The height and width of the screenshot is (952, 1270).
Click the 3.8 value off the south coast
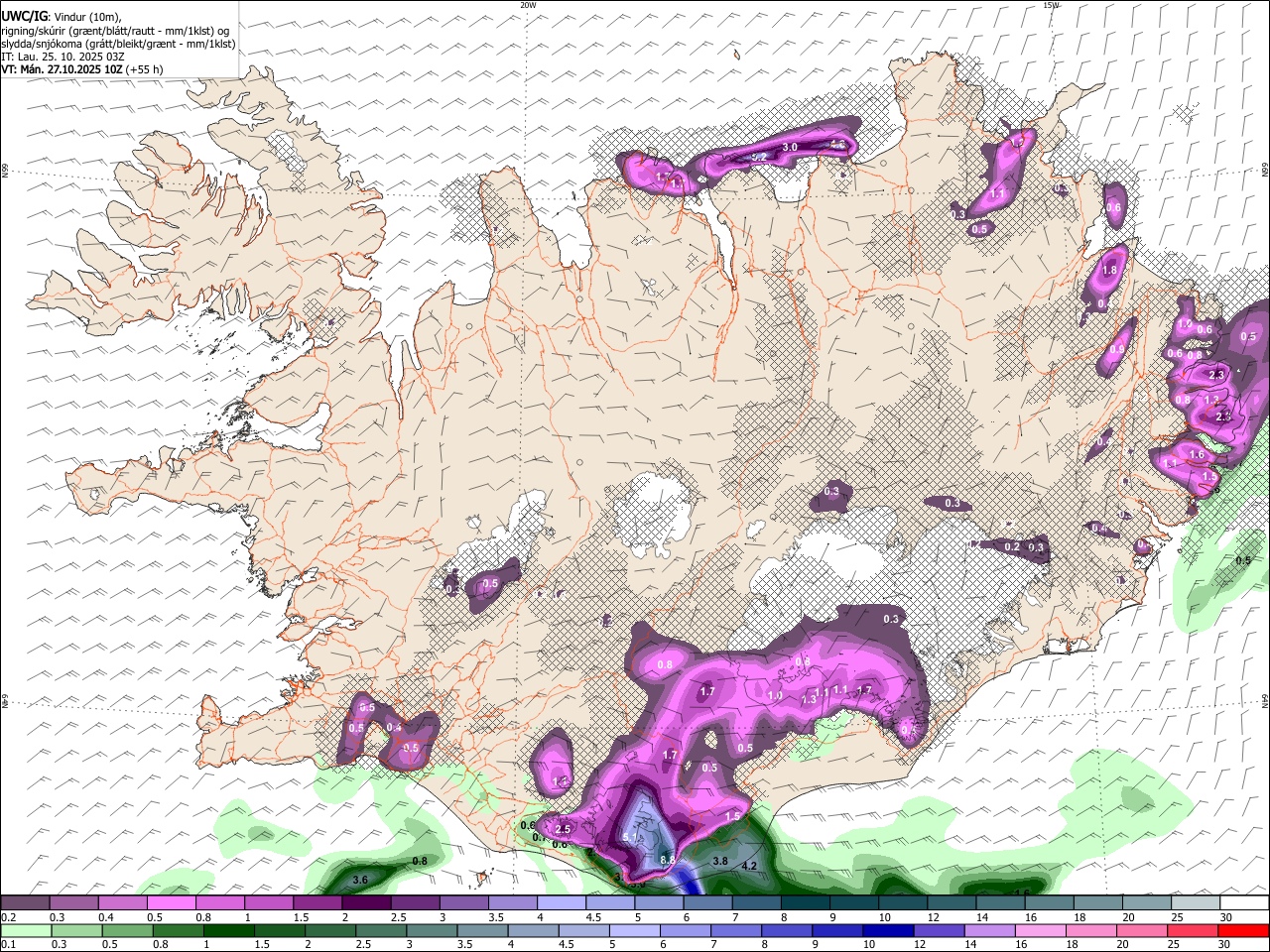pos(720,861)
